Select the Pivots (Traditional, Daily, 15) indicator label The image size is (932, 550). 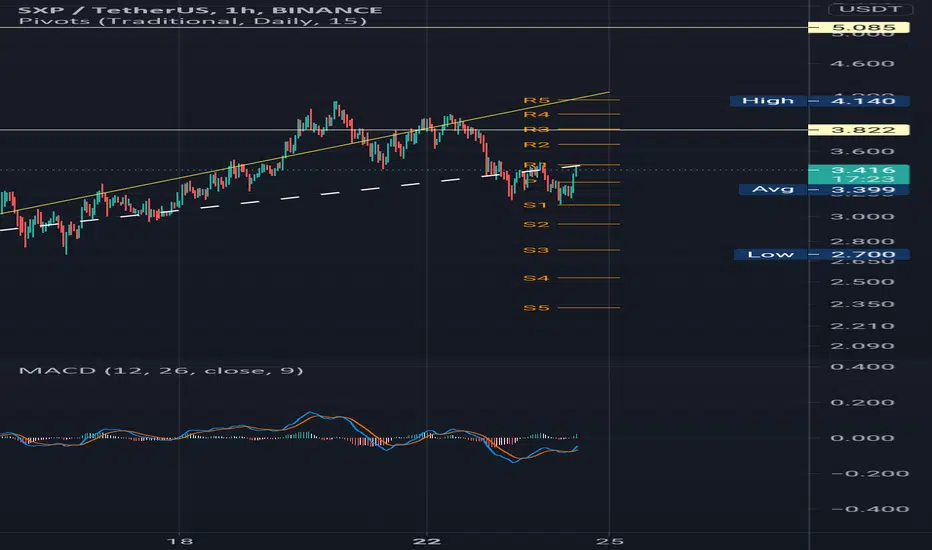193,21
